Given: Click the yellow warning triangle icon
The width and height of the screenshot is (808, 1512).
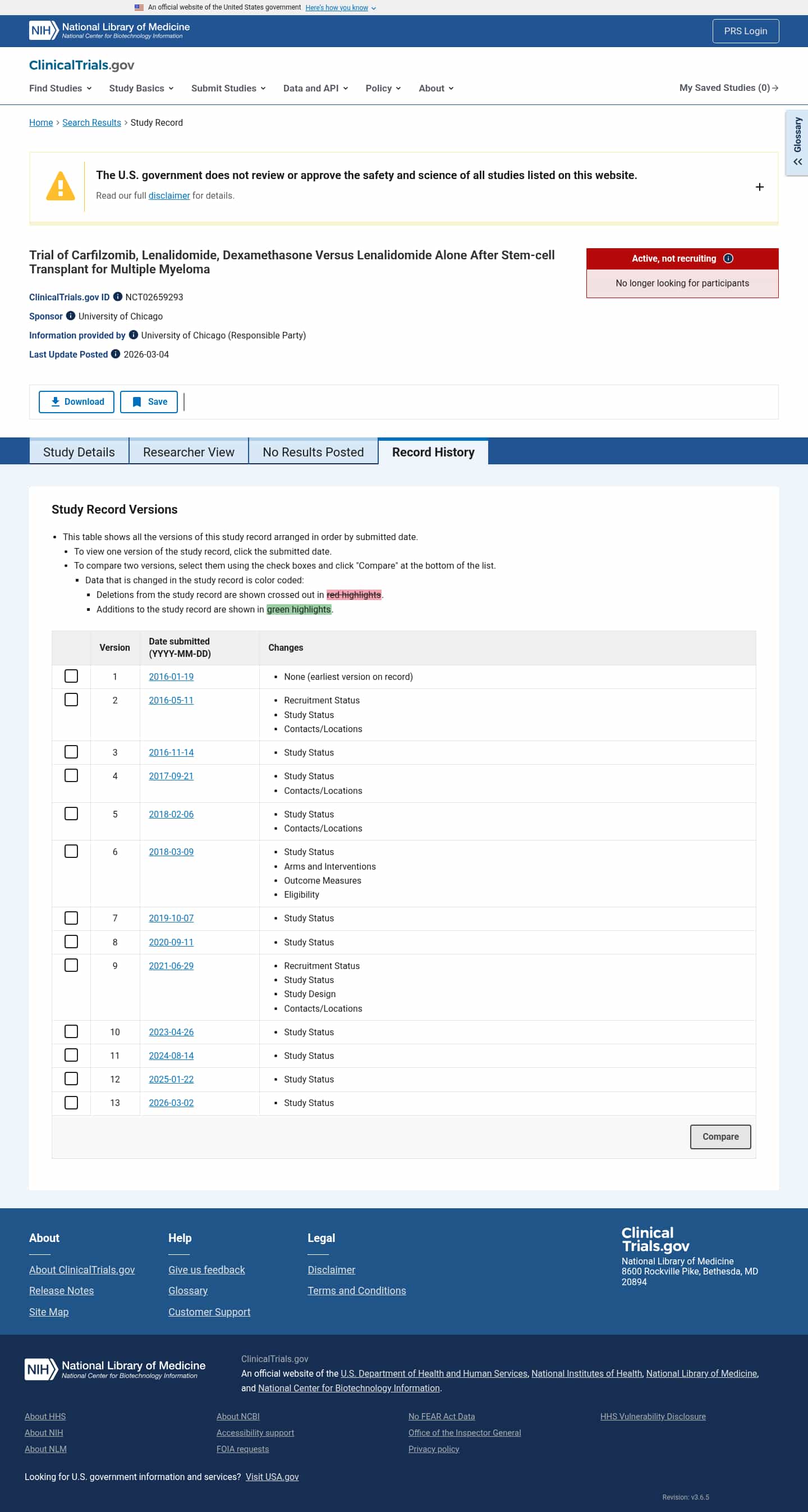Looking at the screenshot, I should click(x=61, y=186).
